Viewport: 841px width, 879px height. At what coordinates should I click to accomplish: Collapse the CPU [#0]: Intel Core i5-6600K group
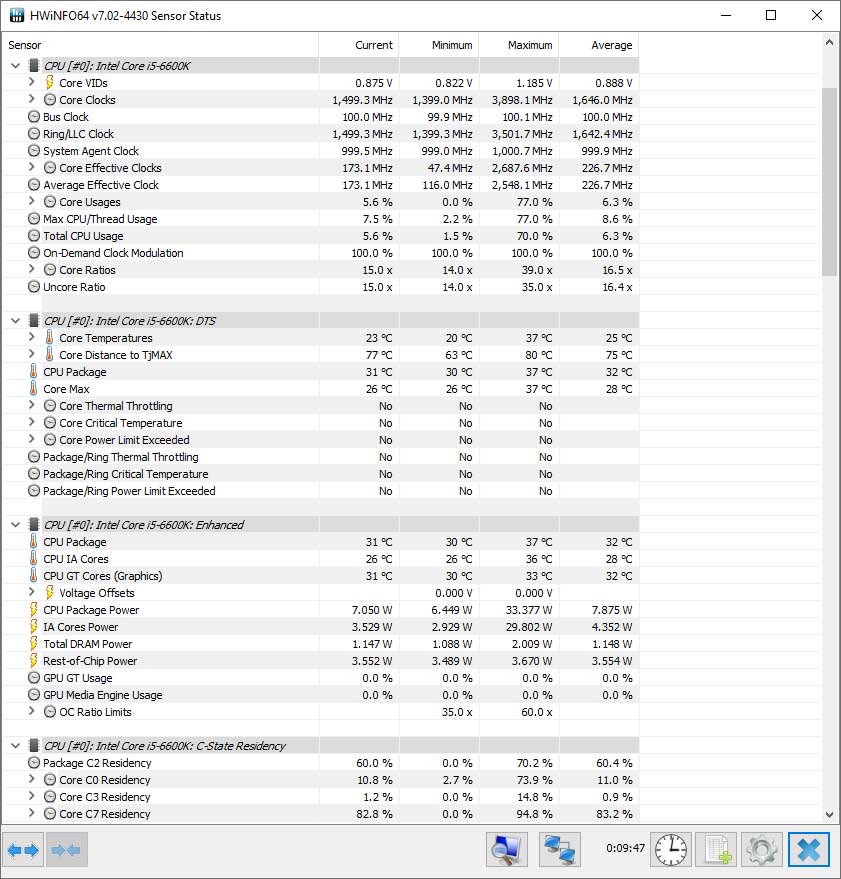click(16, 66)
